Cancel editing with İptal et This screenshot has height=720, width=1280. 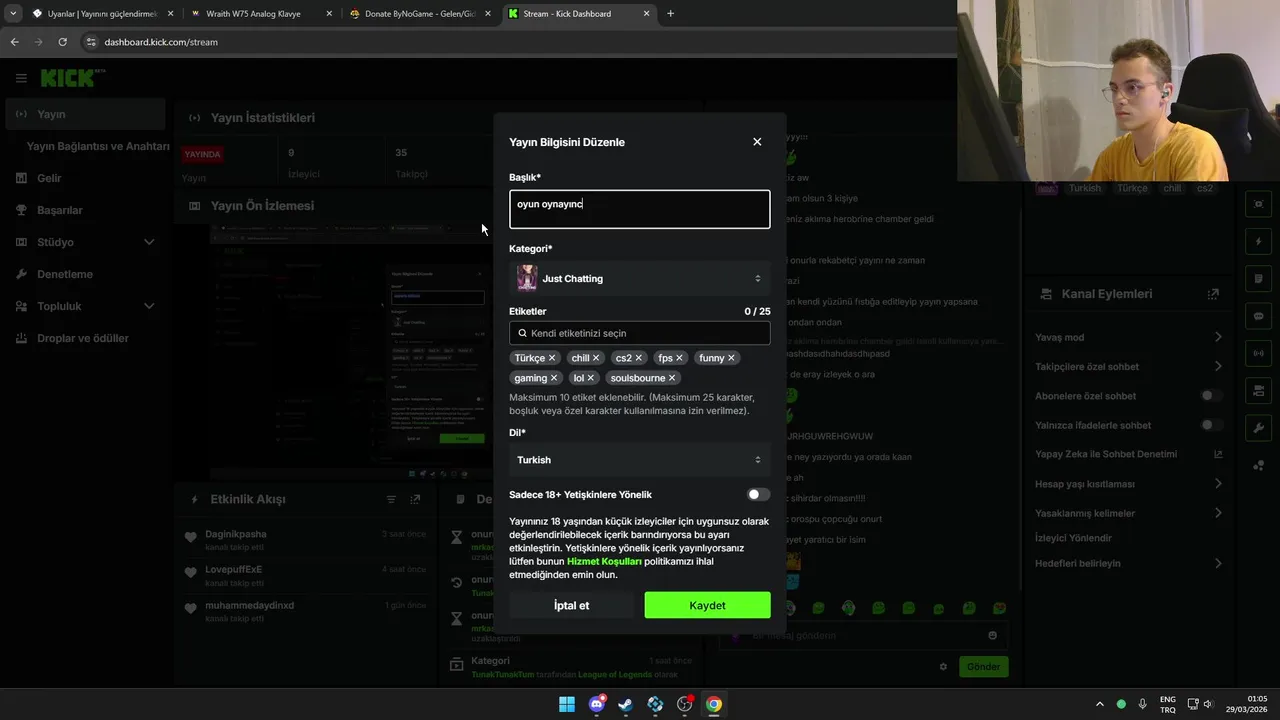tap(572, 605)
